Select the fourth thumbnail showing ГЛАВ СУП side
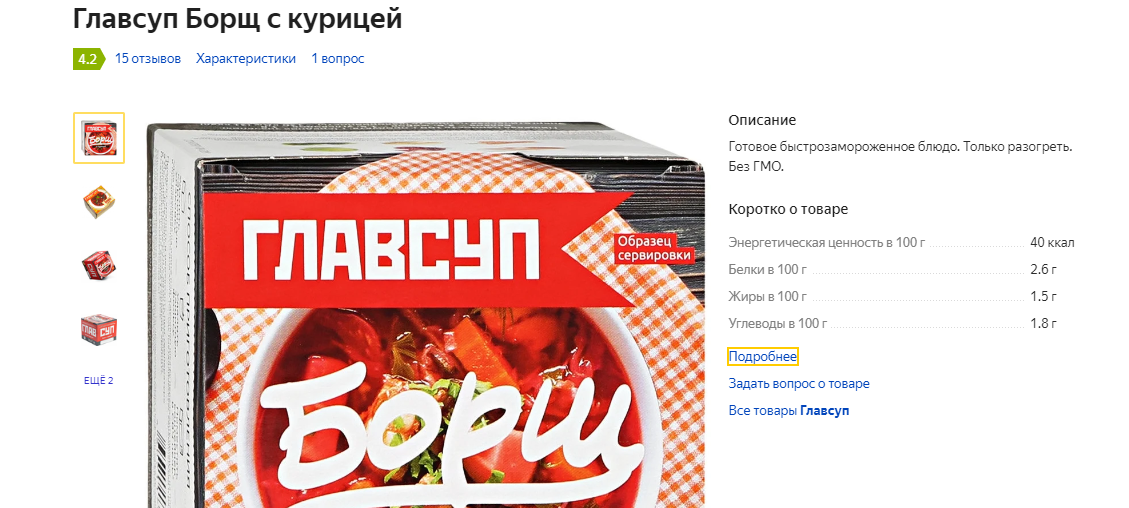 (x=99, y=329)
